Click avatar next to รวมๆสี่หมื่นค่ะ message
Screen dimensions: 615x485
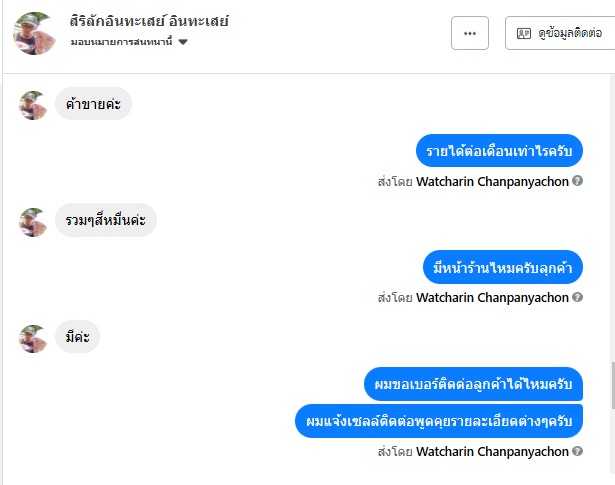tap(33, 222)
